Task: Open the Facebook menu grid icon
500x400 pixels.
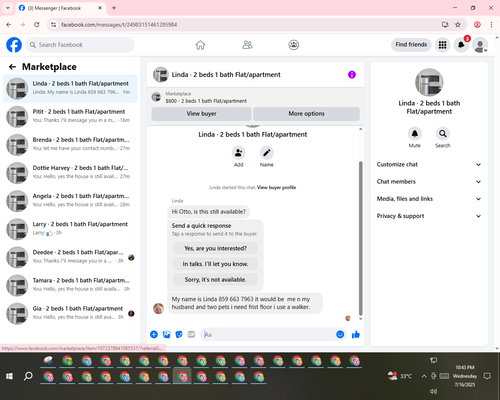Action: (x=442, y=45)
